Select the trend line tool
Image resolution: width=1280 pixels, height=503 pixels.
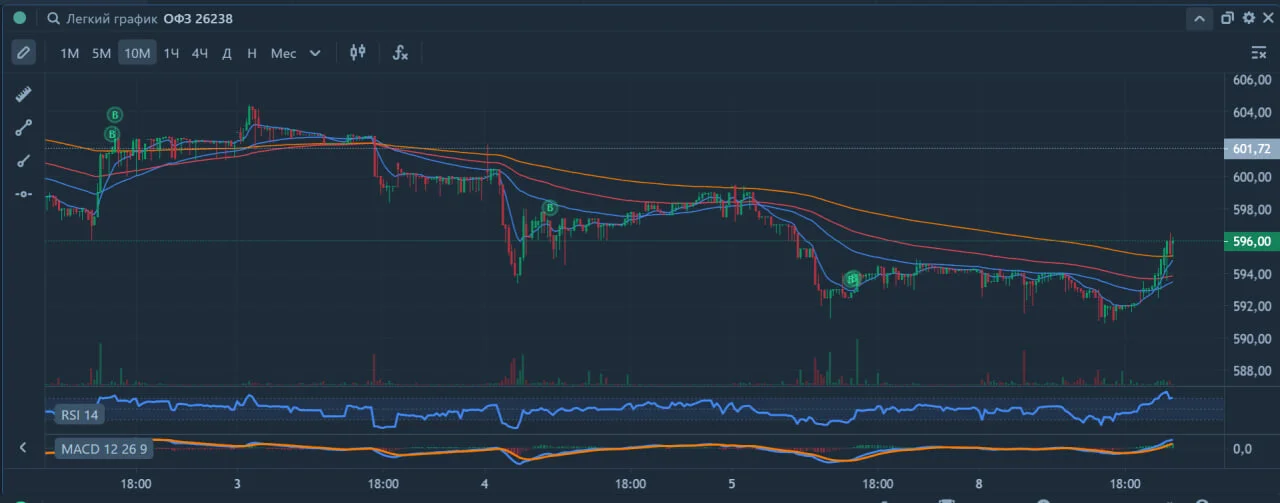pos(23,128)
